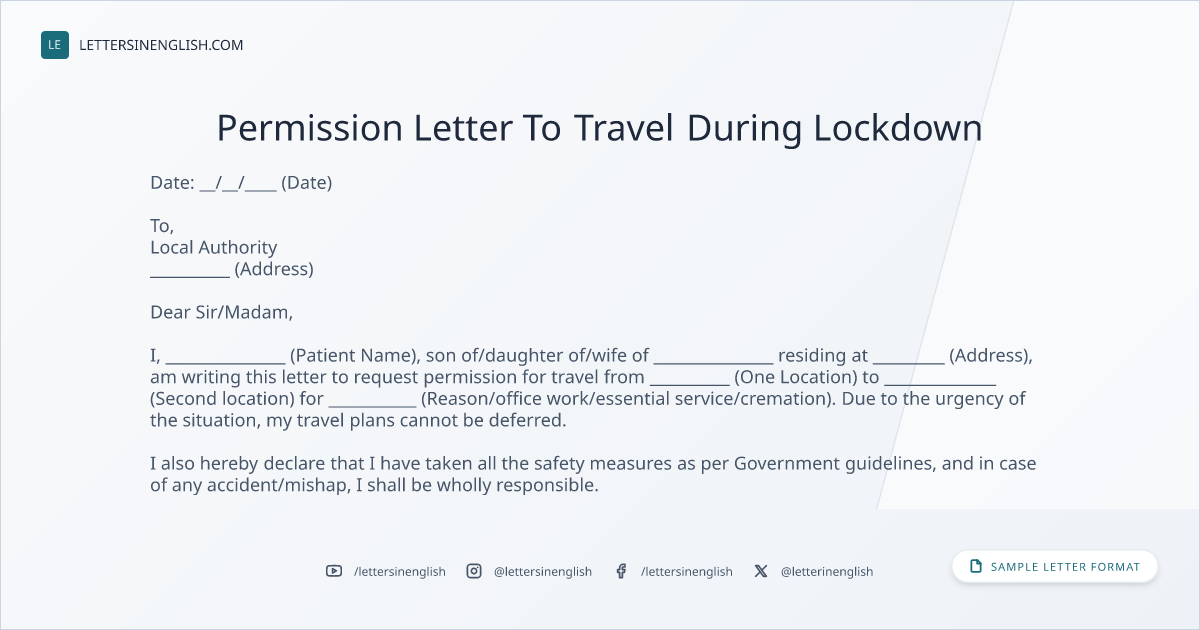Image resolution: width=1200 pixels, height=630 pixels.
Task: Click the Patient Name blank line
Action: (x=226, y=356)
